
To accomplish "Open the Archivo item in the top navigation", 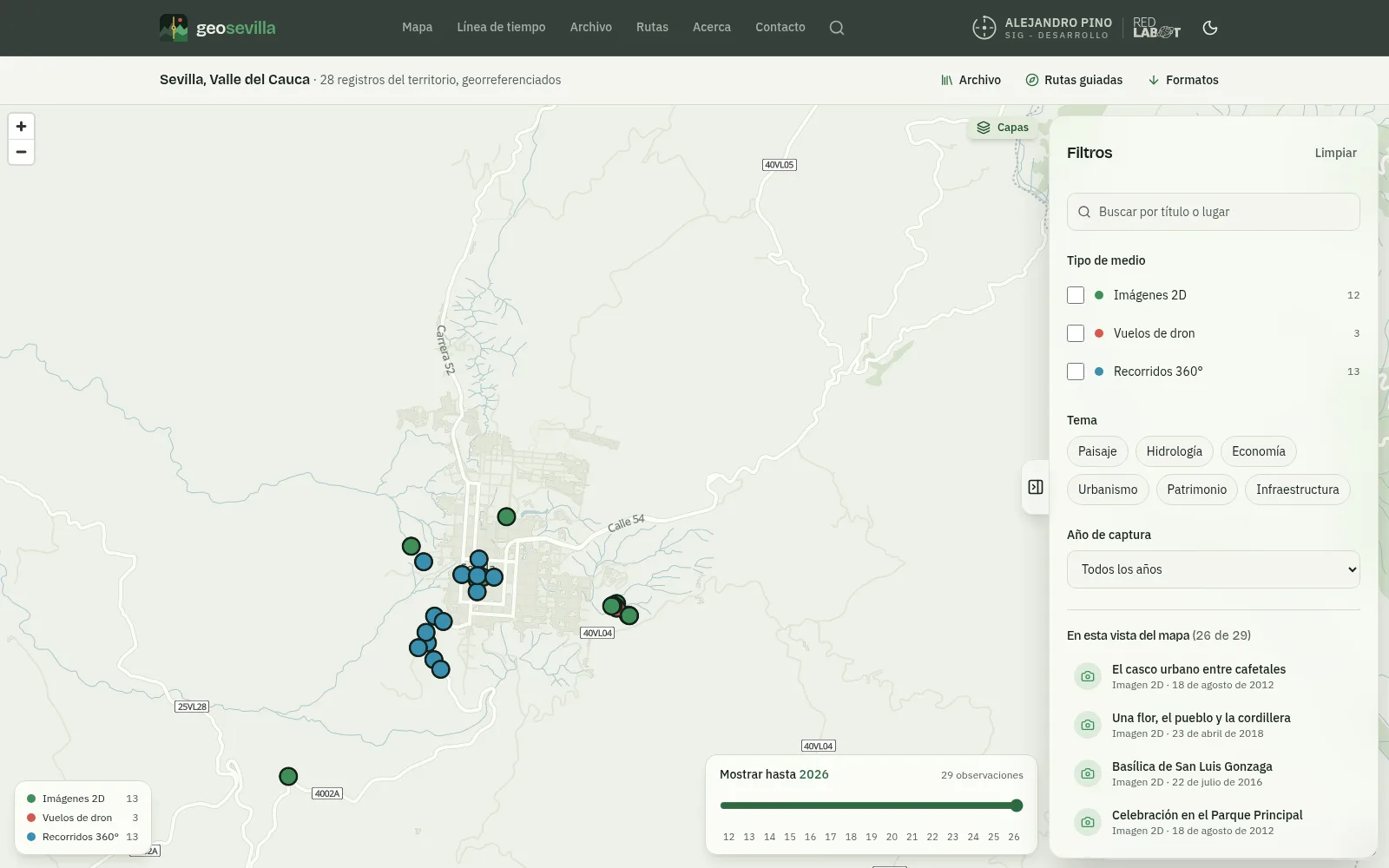I will pos(591,27).
